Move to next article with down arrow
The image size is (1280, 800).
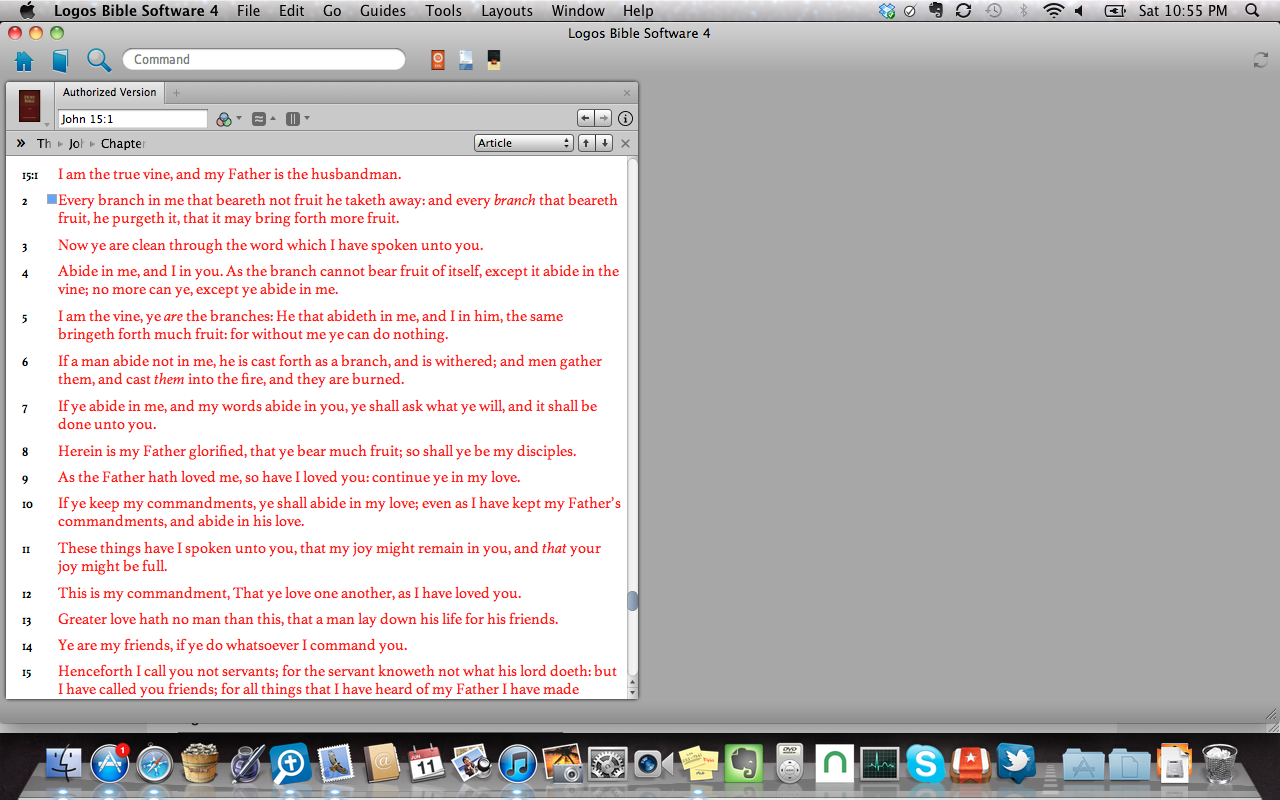click(x=604, y=143)
